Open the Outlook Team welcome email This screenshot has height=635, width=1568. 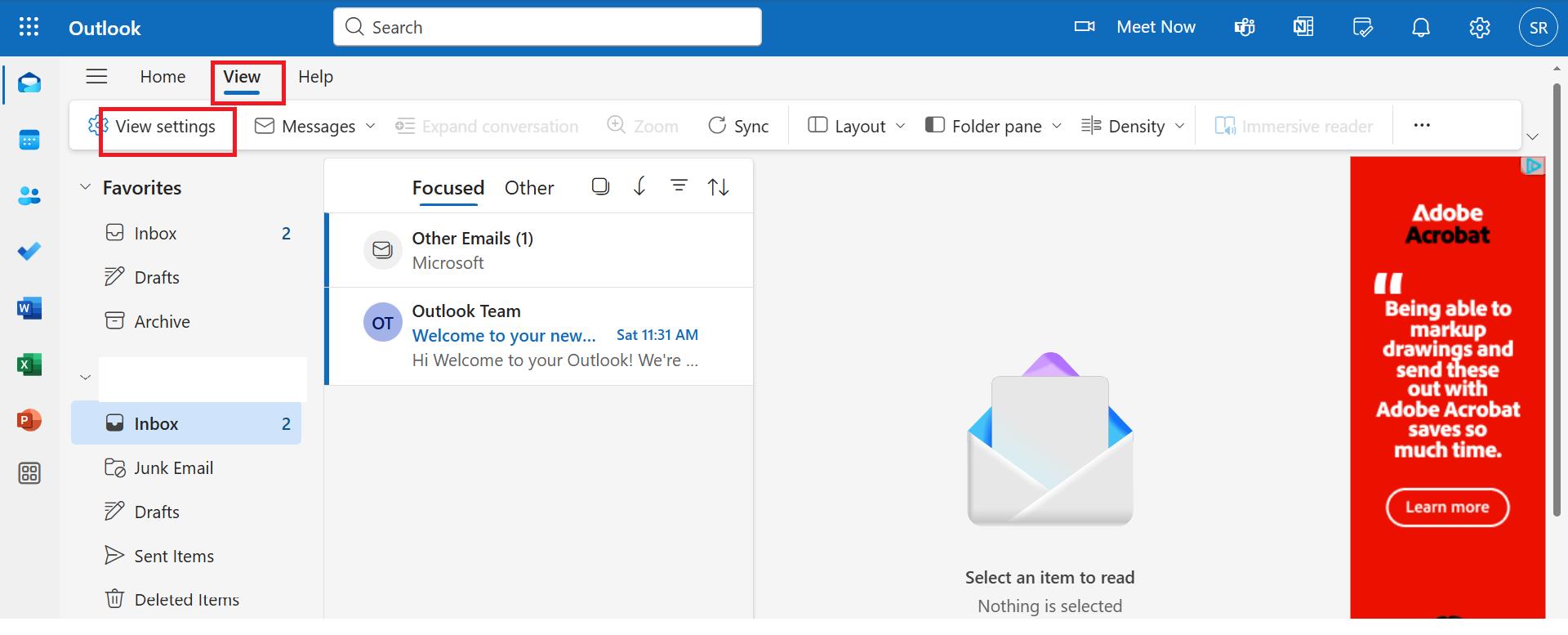pos(539,336)
